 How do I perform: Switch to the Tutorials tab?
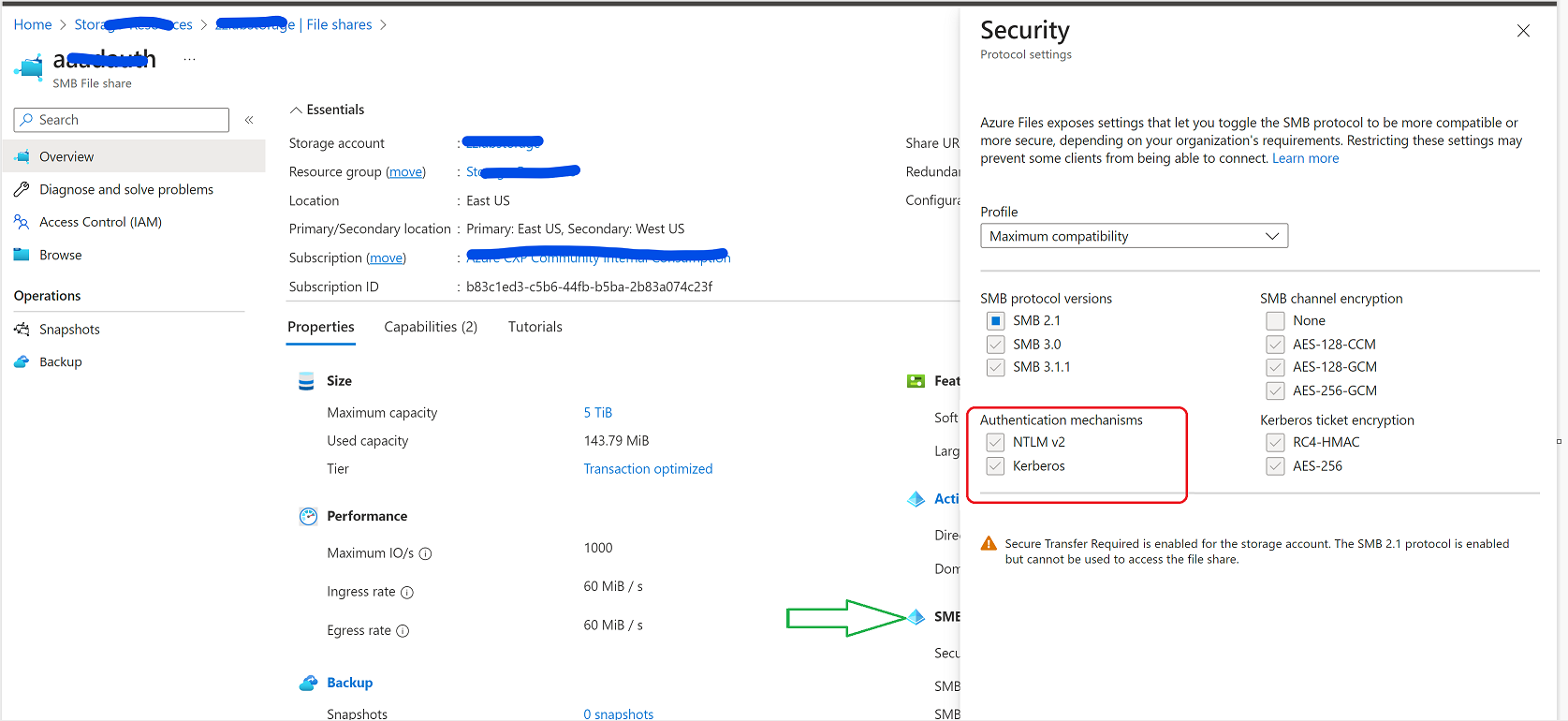click(x=535, y=327)
